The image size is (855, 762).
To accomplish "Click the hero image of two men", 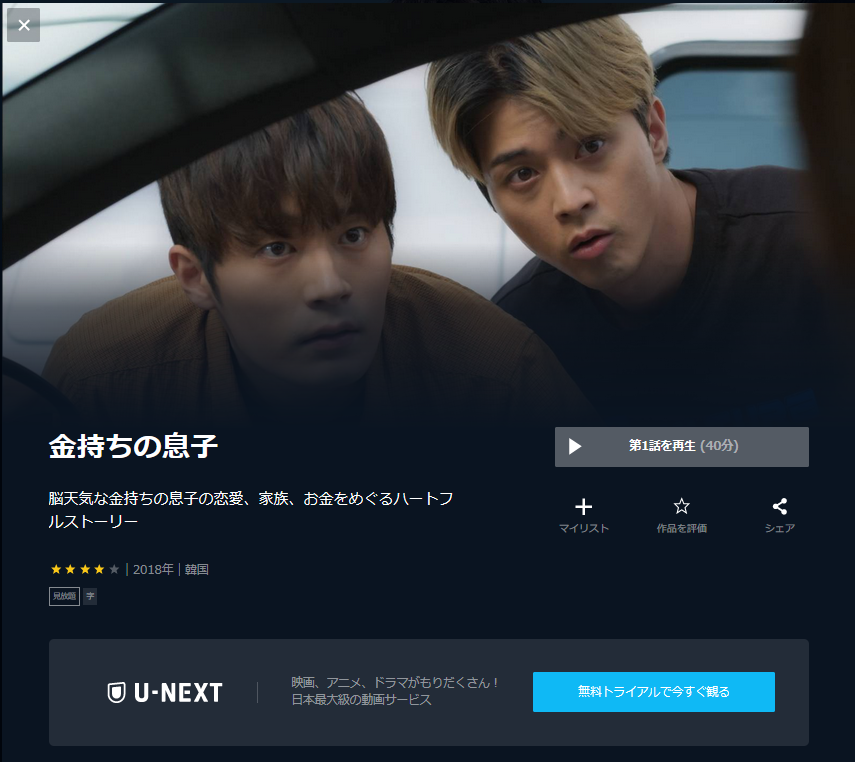I will [428, 213].
